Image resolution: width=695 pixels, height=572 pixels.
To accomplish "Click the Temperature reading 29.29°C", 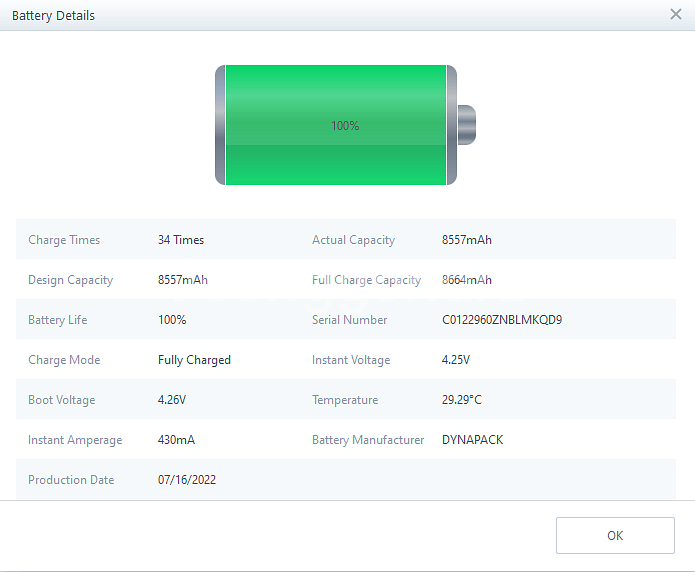I will click(x=462, y=400).
